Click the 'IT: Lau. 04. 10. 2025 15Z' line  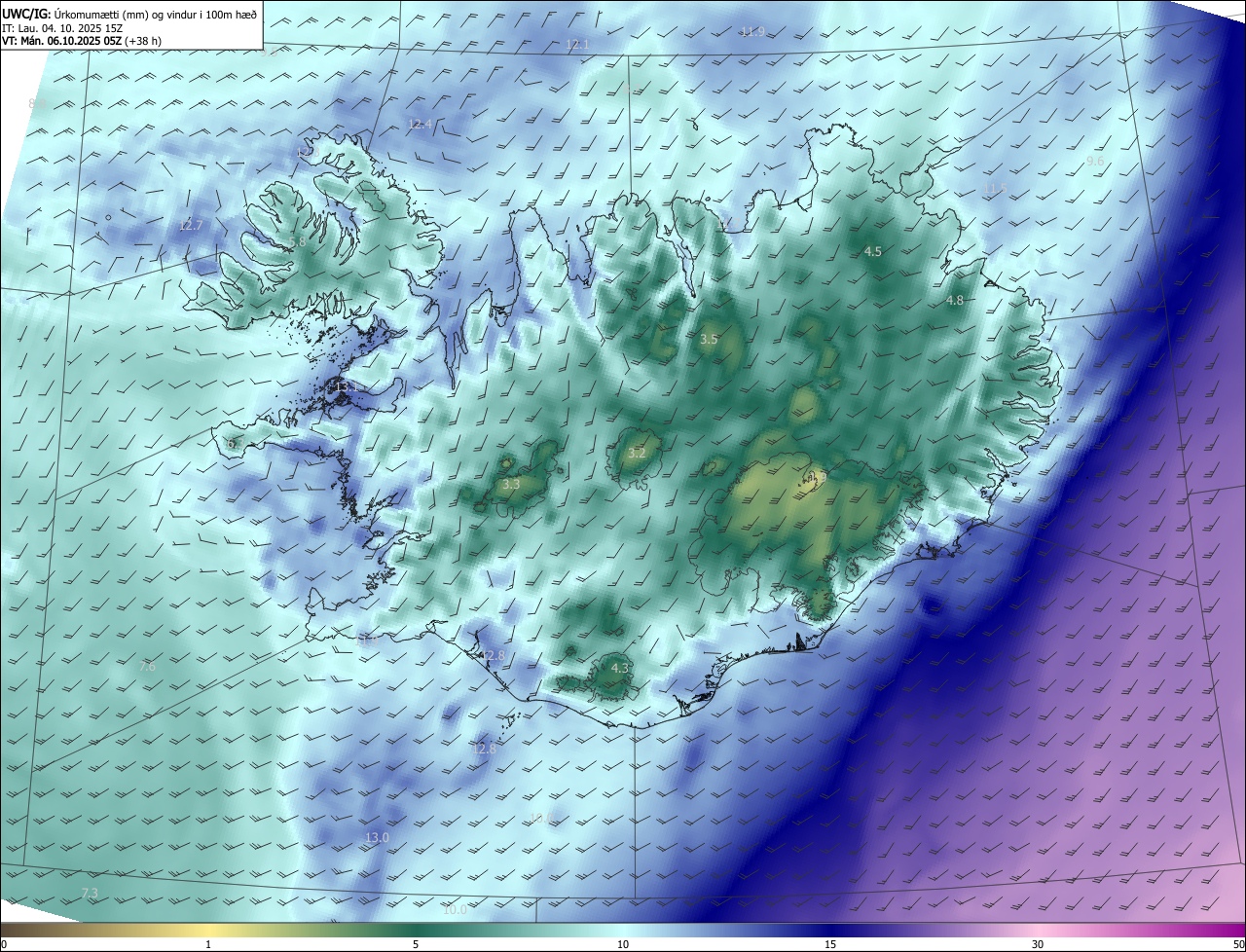point(61,27)
